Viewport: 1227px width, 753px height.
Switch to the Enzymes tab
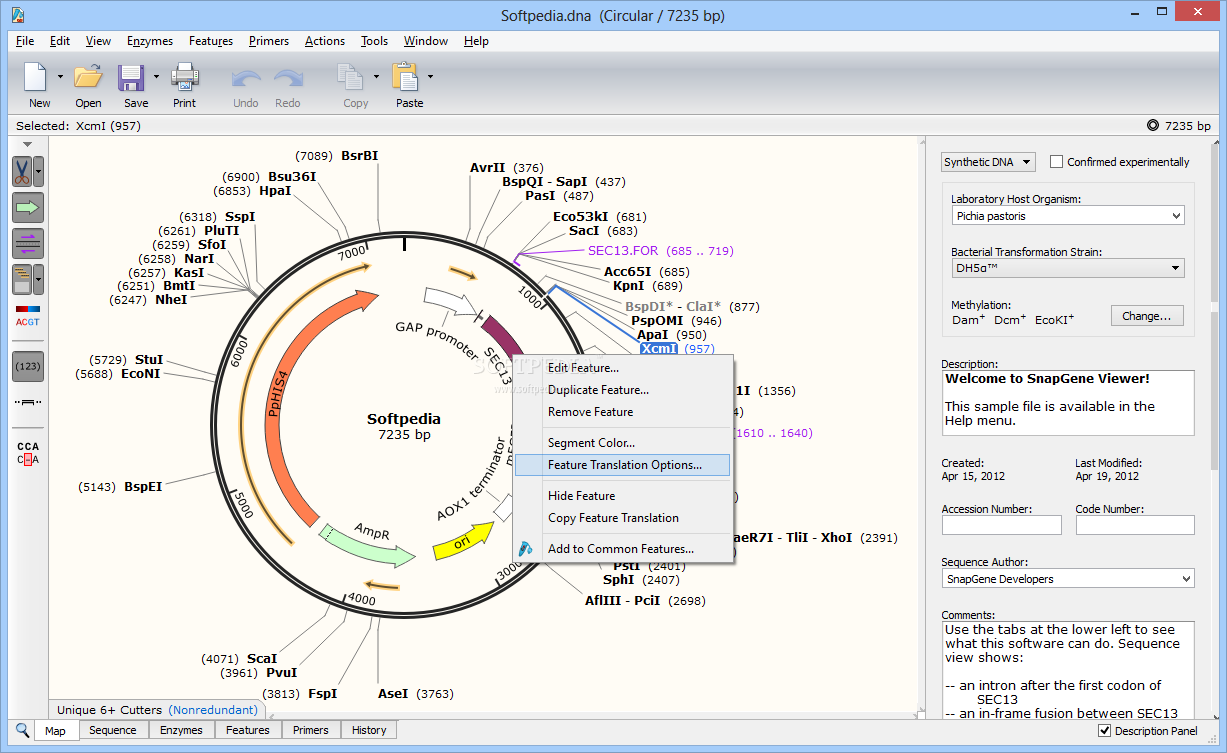[181, 730]
